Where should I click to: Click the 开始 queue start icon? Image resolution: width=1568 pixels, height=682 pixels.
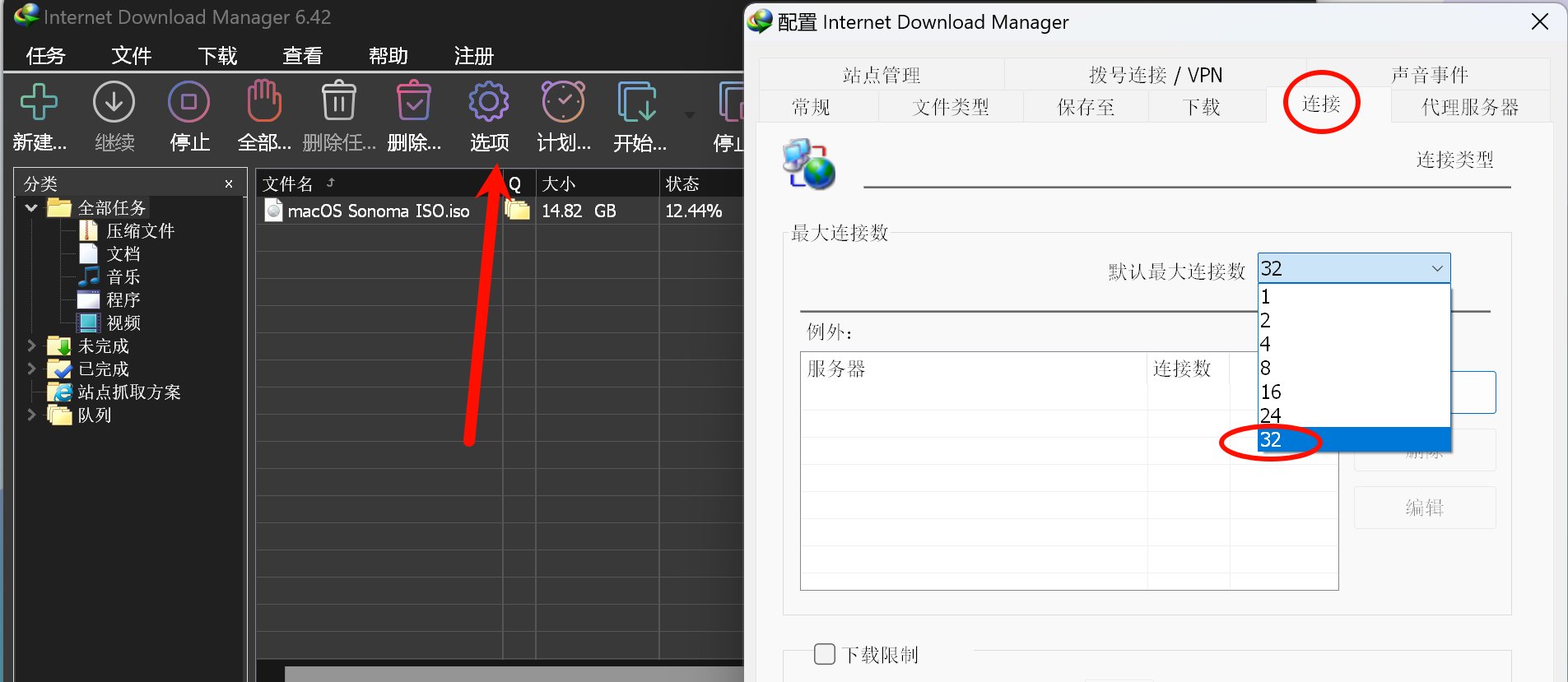pos(638,102)
